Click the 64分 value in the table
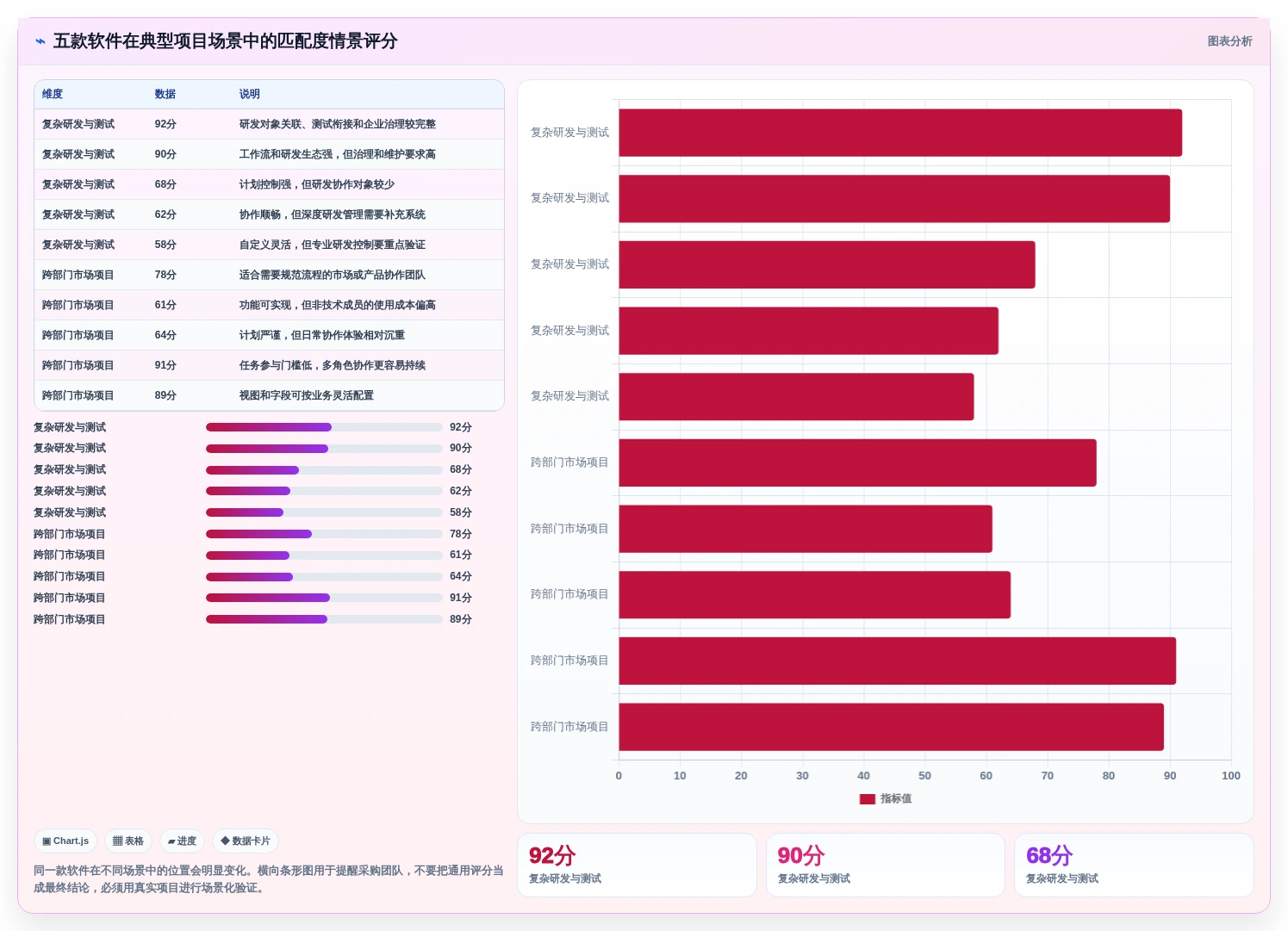Screen dimensions: 1288x931 (165, 335)
